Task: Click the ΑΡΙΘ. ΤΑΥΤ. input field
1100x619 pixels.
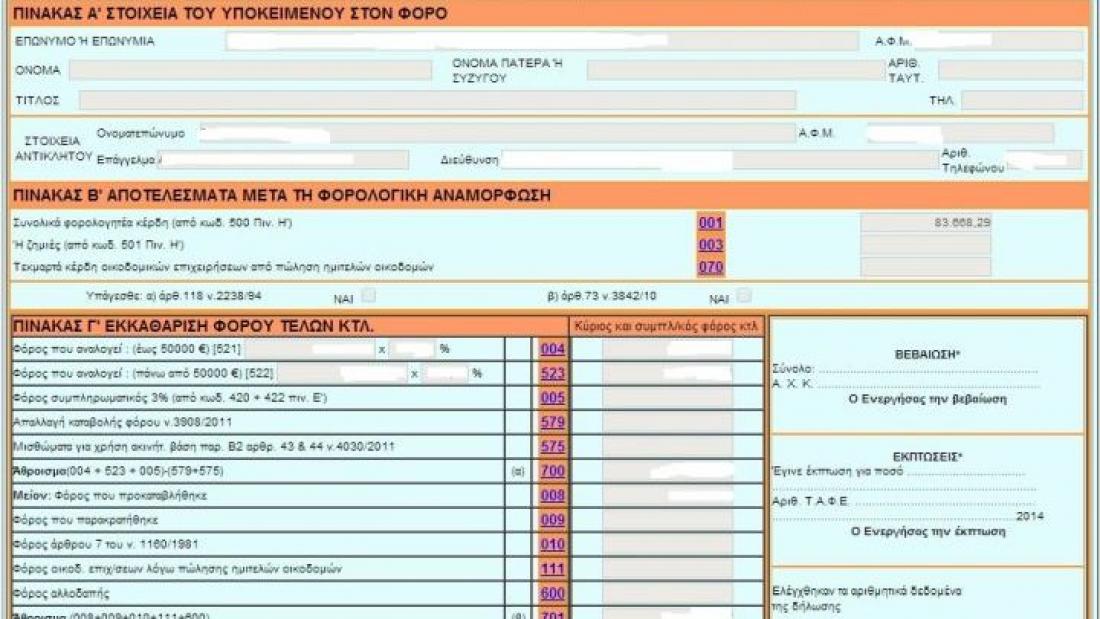Action: (x=1010, y=70)
